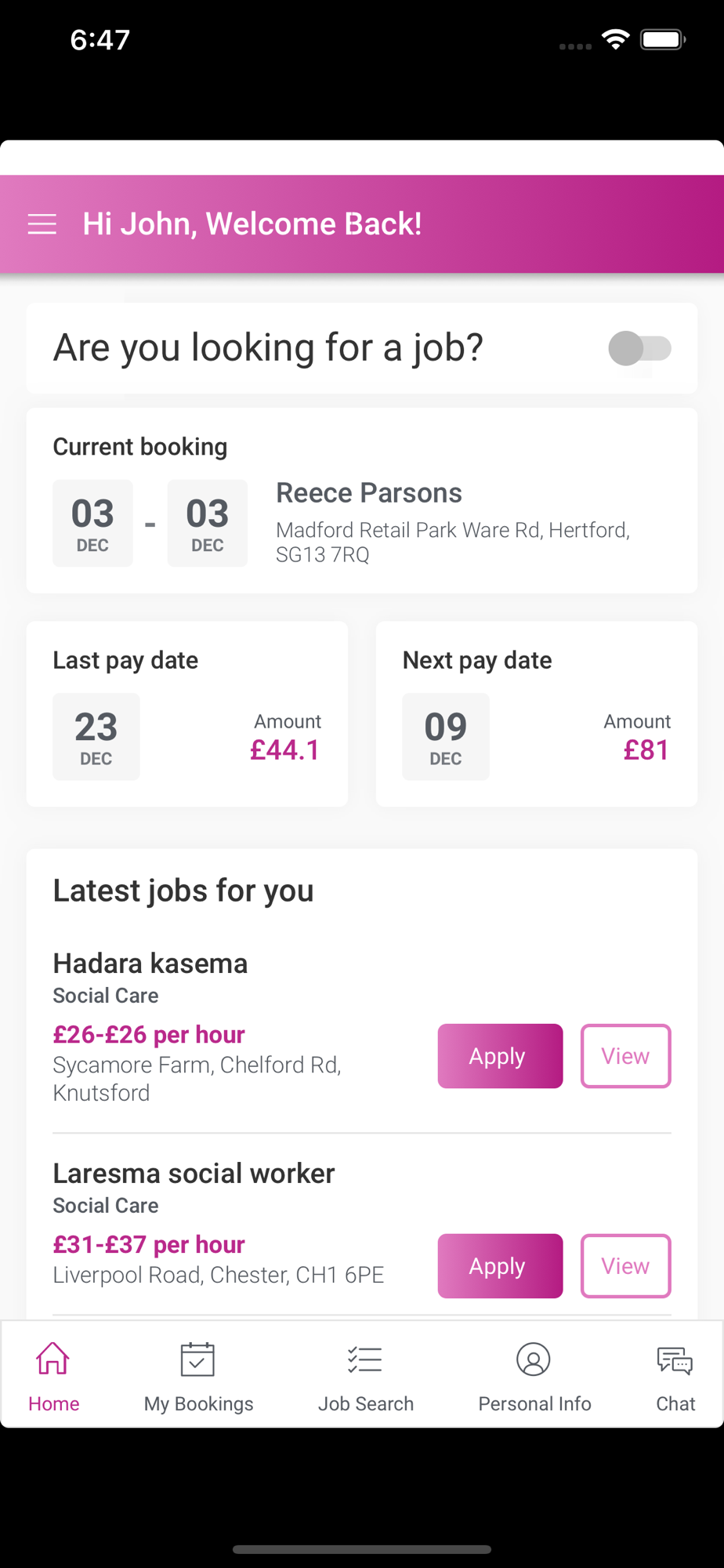Image resolution: width=724 pixels, height=1568 pixels.
Task: Open the My Bookings tab label
Action: pos(199,1403)
